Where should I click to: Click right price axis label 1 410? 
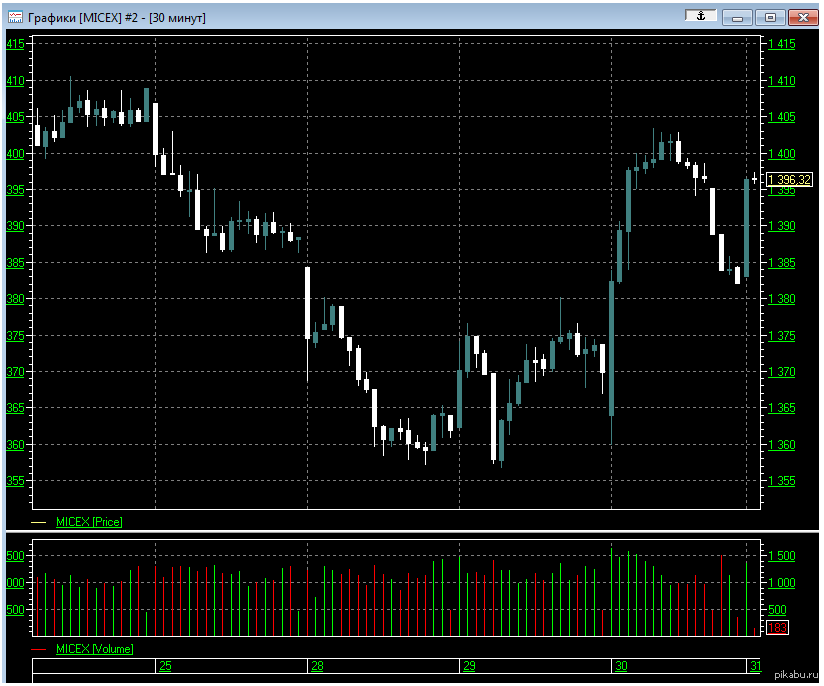[782, 81]
